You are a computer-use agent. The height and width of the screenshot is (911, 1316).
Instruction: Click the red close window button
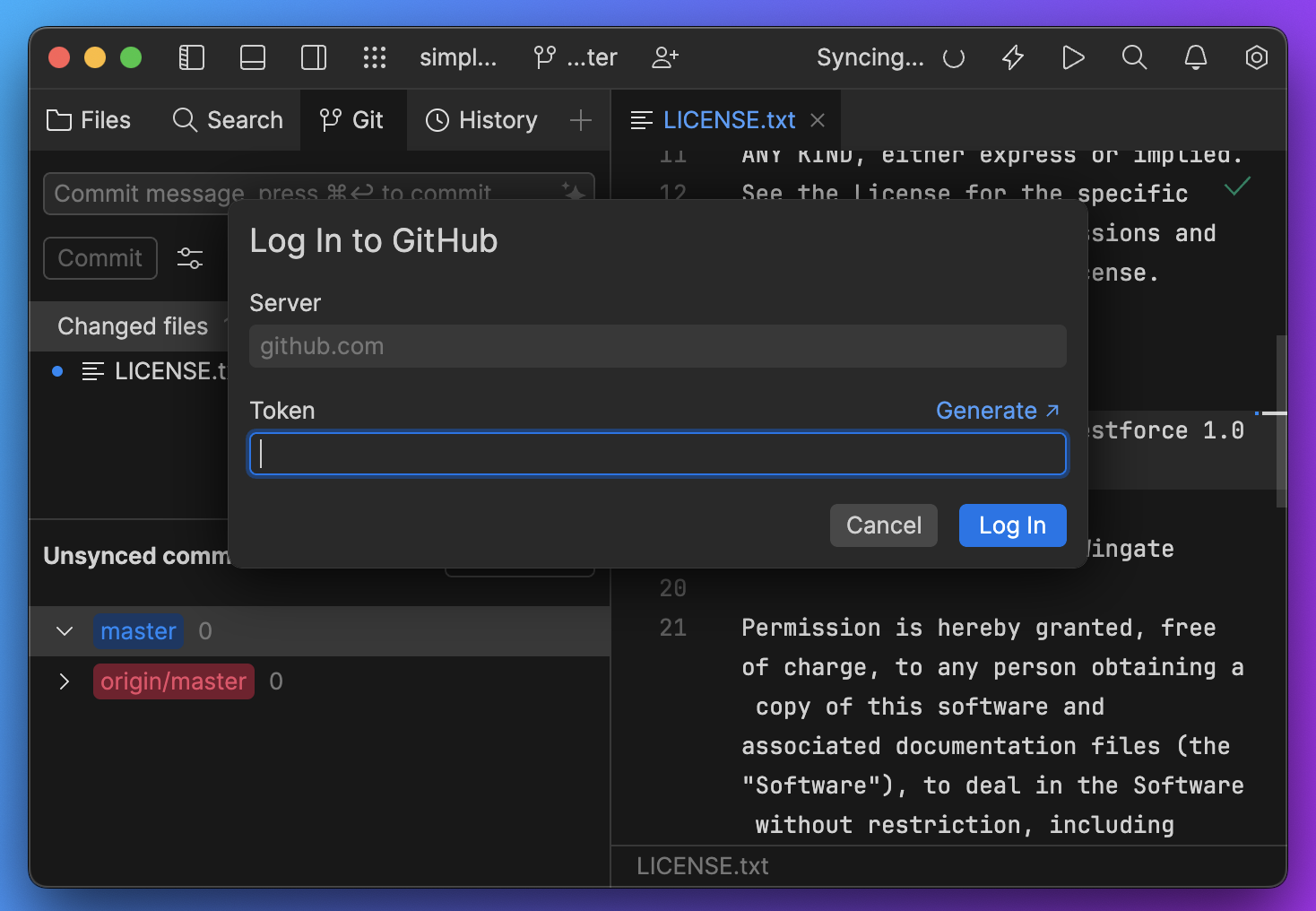tap(59, 57)
